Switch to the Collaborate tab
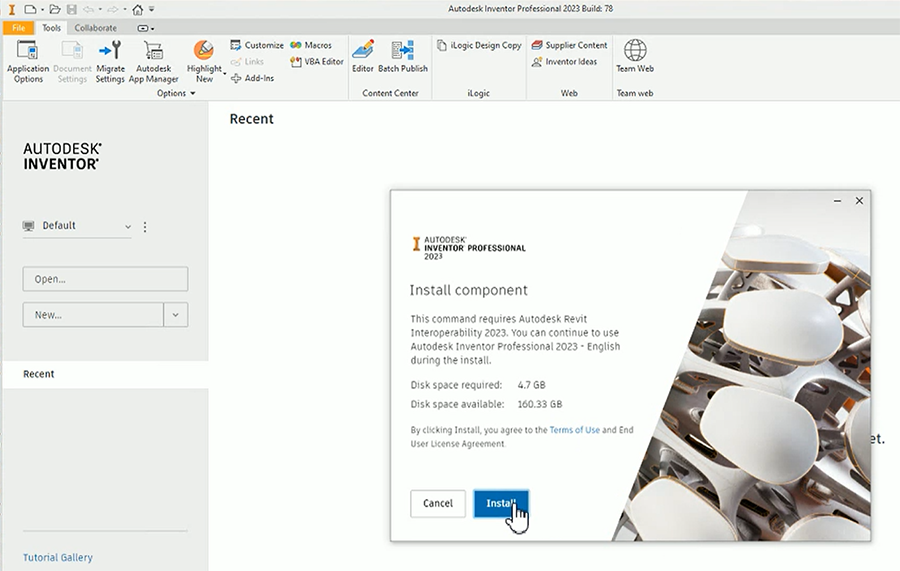900x571 pixels. [95, 28]
